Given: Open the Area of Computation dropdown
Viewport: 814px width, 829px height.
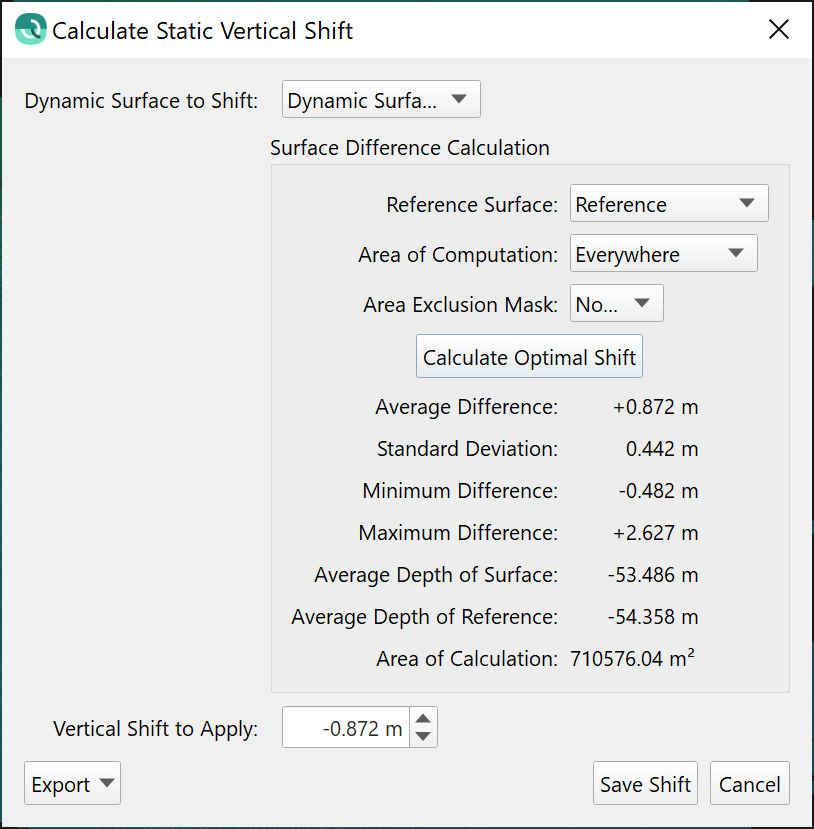Looking at the screenshot, I should pos(663,254).
